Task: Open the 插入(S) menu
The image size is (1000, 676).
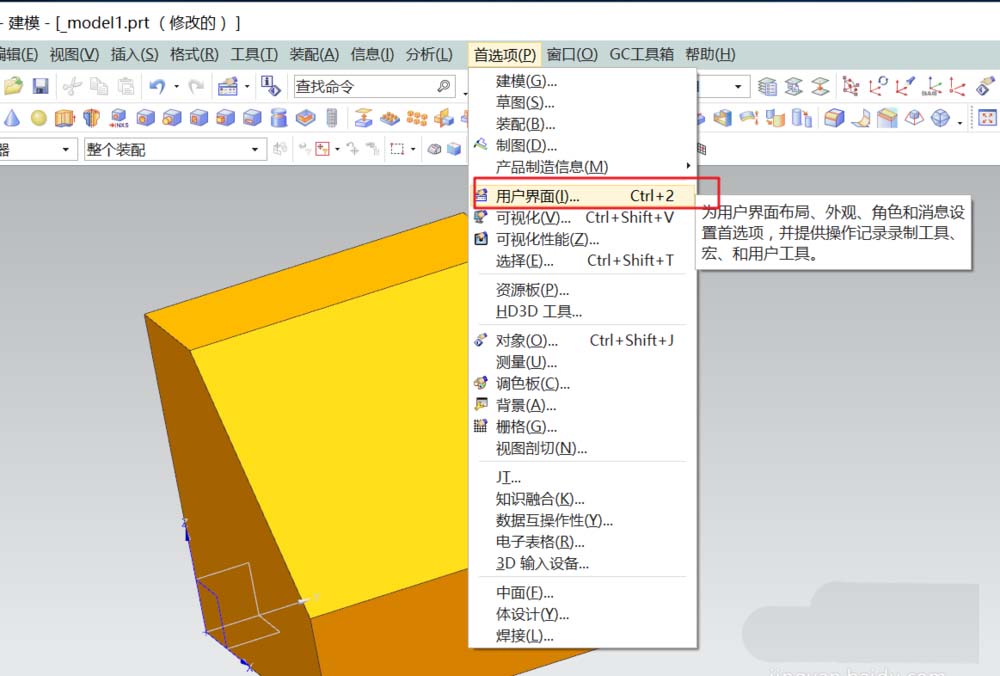Action: coord(135,55)
